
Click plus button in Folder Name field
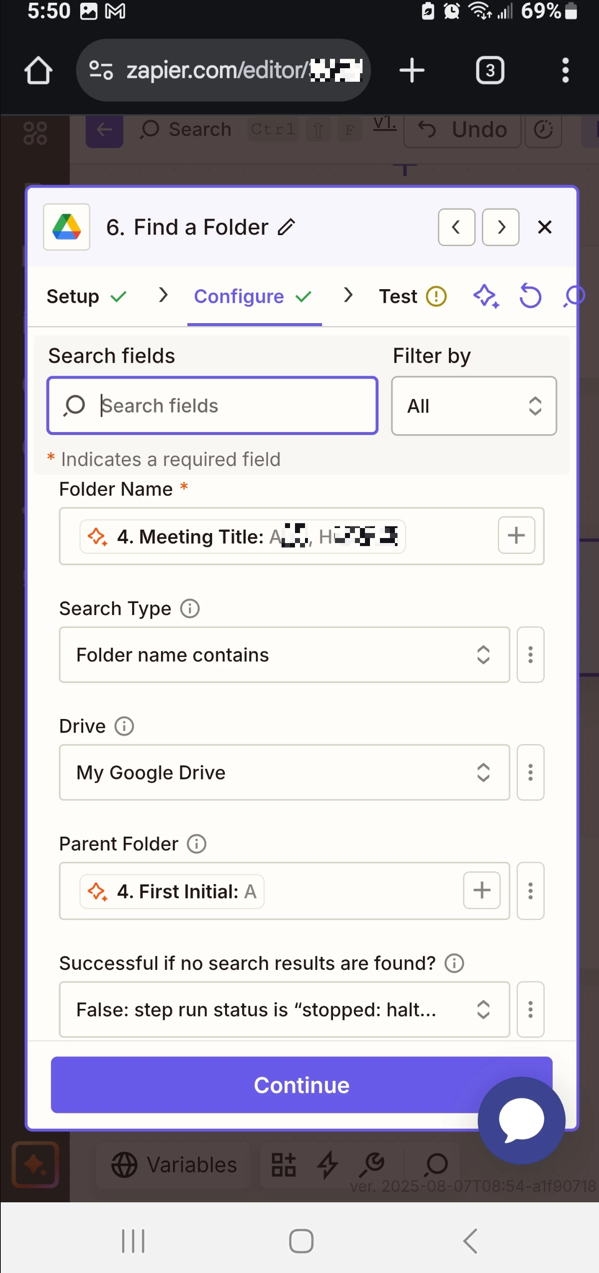point(516,536)
